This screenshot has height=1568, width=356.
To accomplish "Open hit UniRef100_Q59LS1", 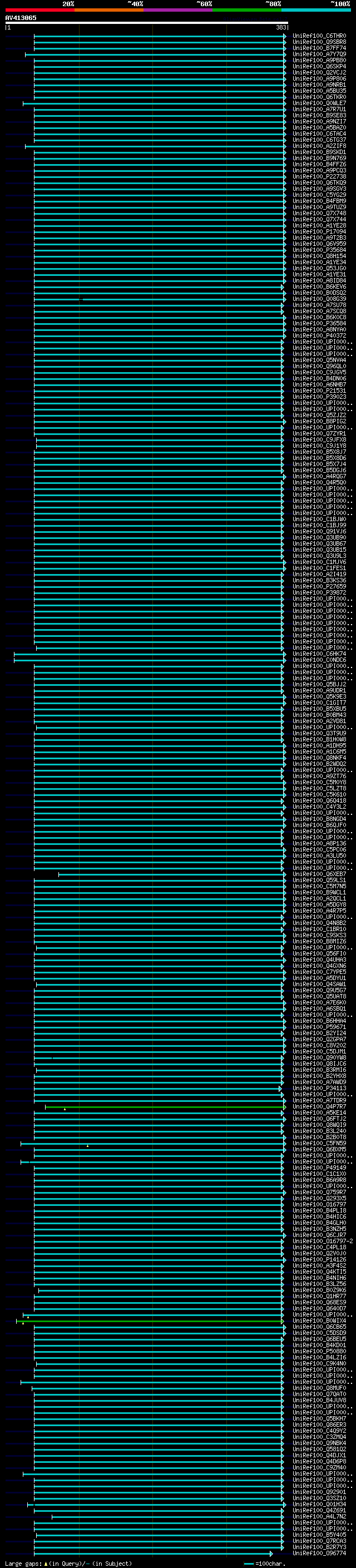I will tap(319, 880).
